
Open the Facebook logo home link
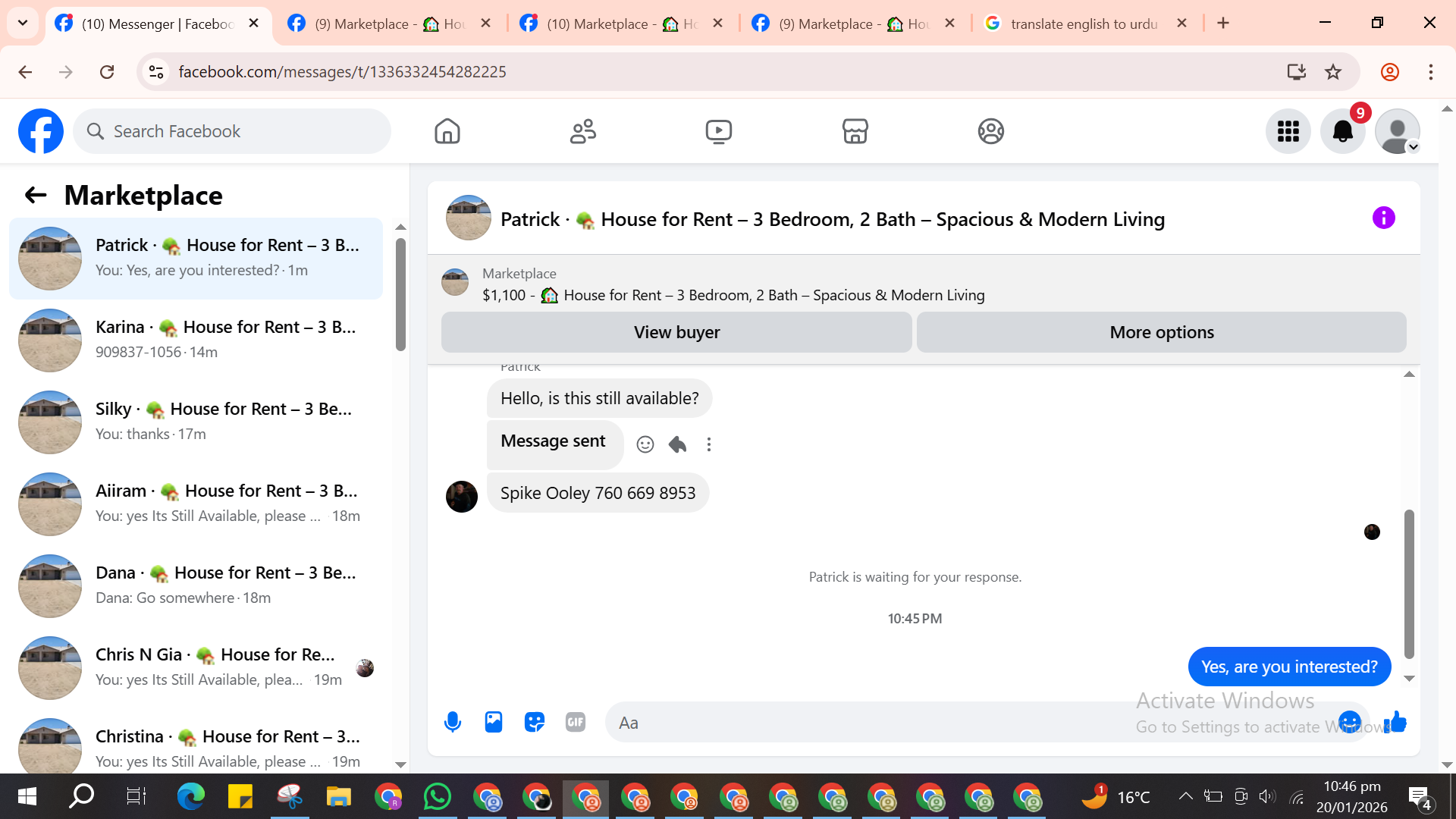click(x=41, y=131)
